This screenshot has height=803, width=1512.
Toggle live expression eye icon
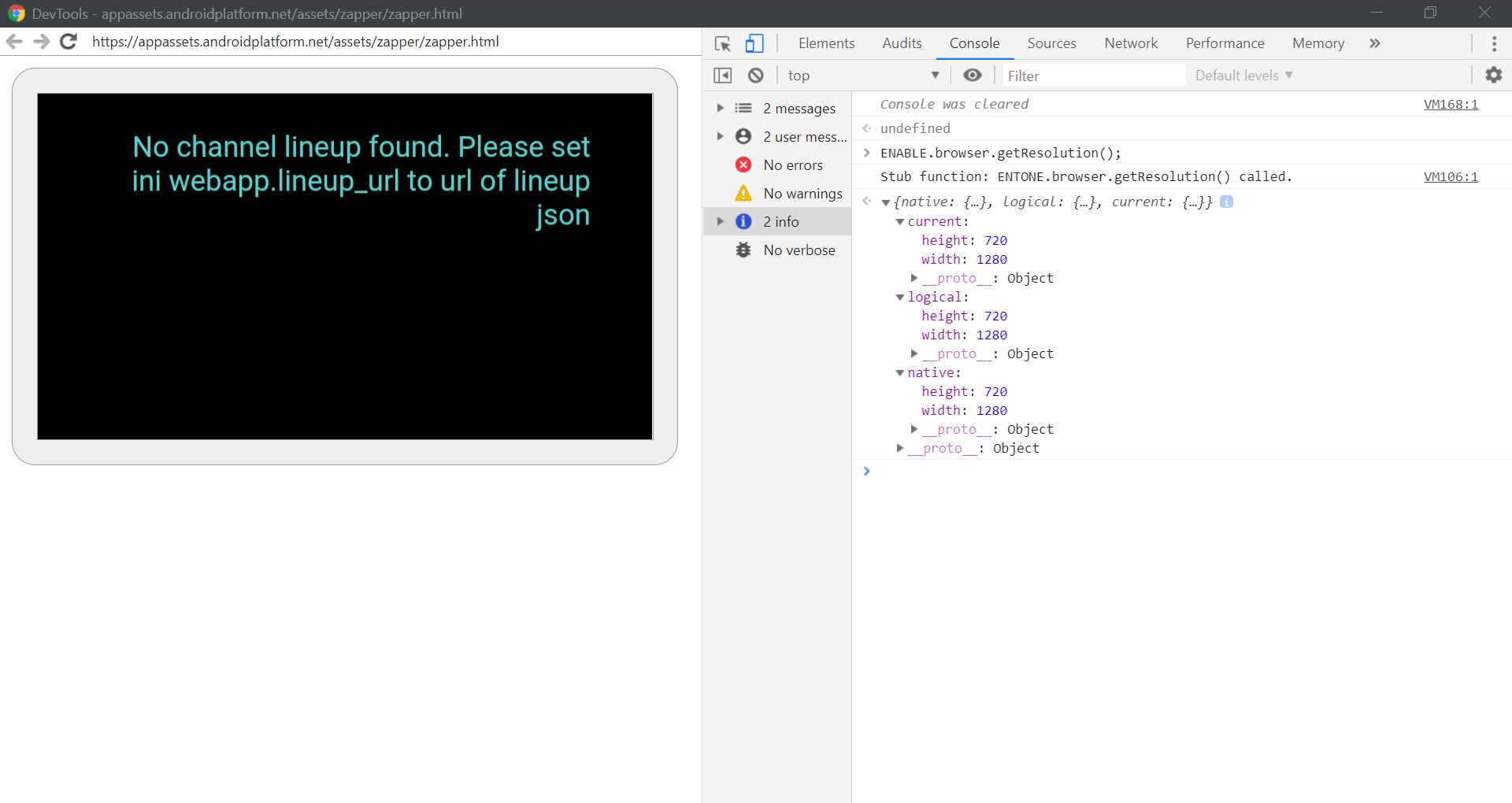click(x=973, y=75)
